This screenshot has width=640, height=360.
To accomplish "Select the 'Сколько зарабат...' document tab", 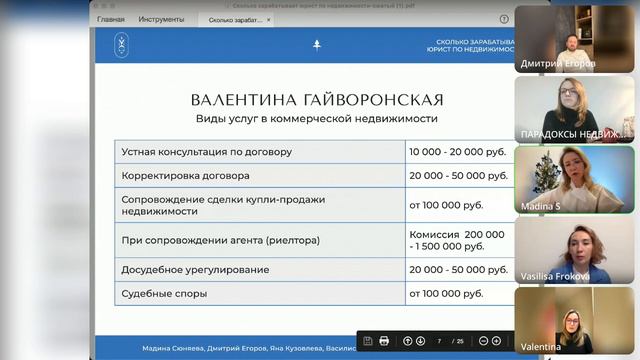I will 235,20.
